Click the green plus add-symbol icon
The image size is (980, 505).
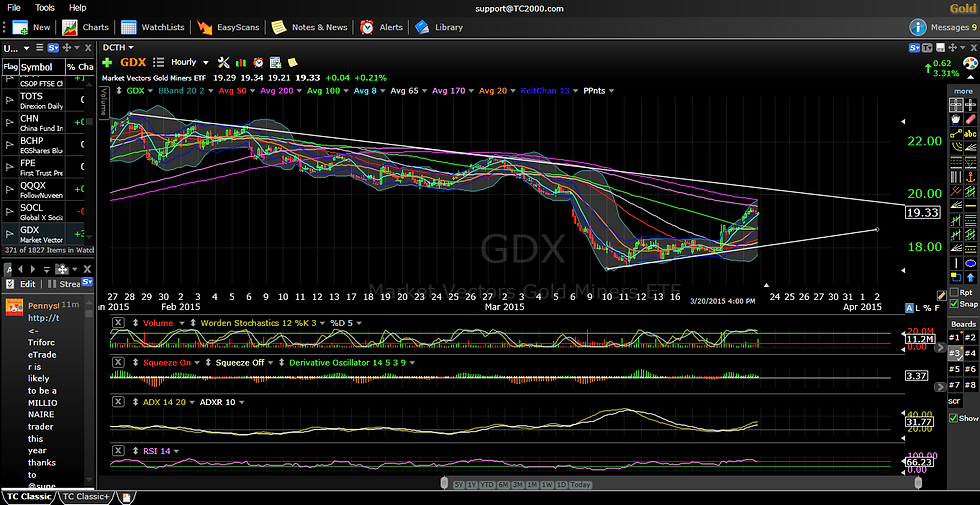click(x=108, y=62)
